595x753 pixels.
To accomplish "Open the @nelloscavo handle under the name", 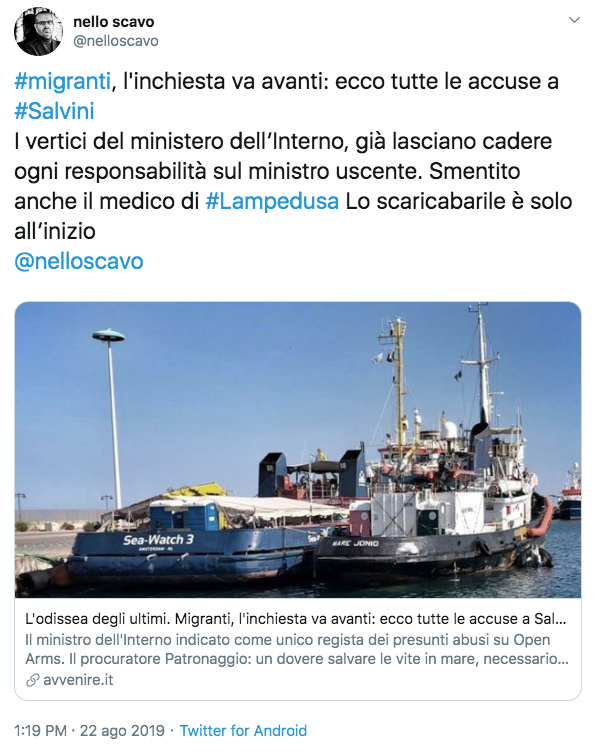I will click(x=115, y=41).
